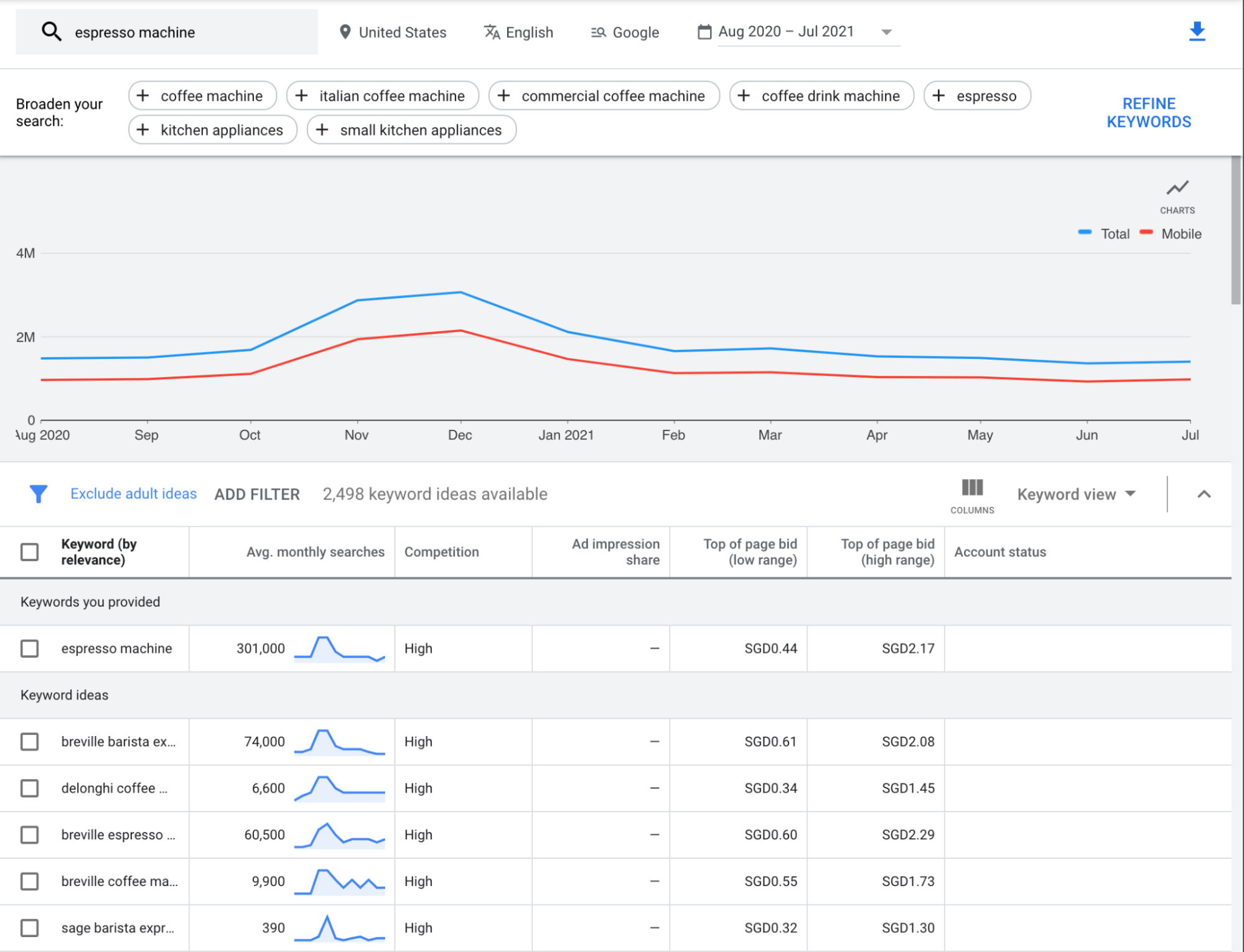Click the English language translate icon
1244x952 pixels.
point(492,32)
